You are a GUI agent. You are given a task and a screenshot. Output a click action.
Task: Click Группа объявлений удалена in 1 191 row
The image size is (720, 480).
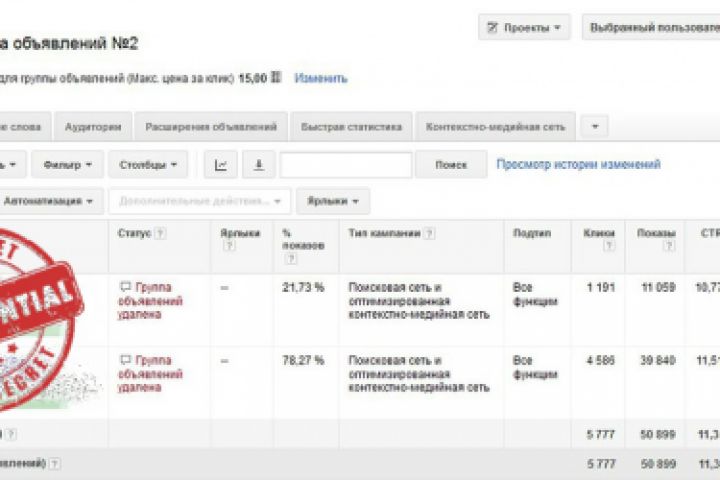[151, 301]
